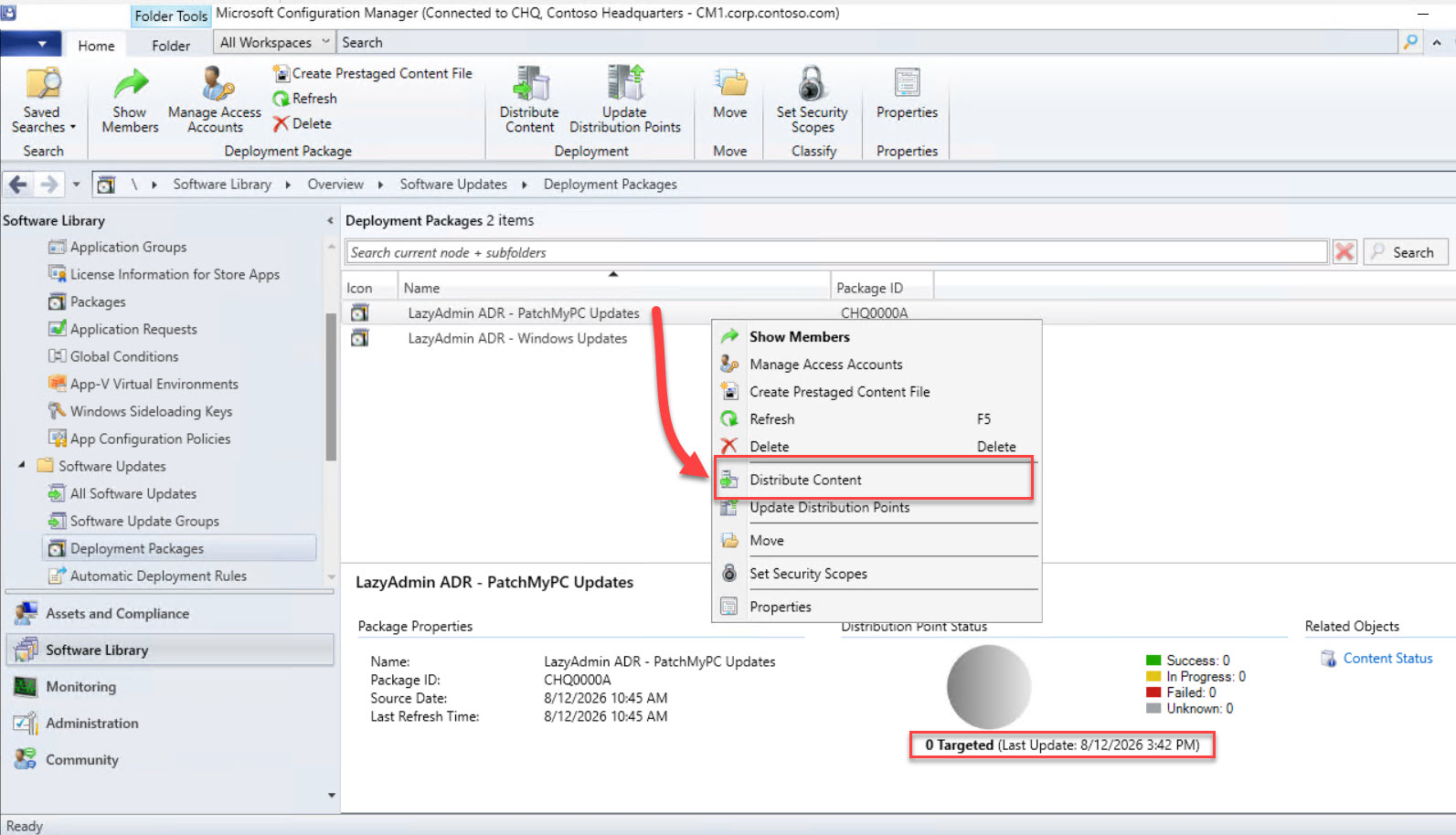Open the Content Status related link

tap(1387, 659)
